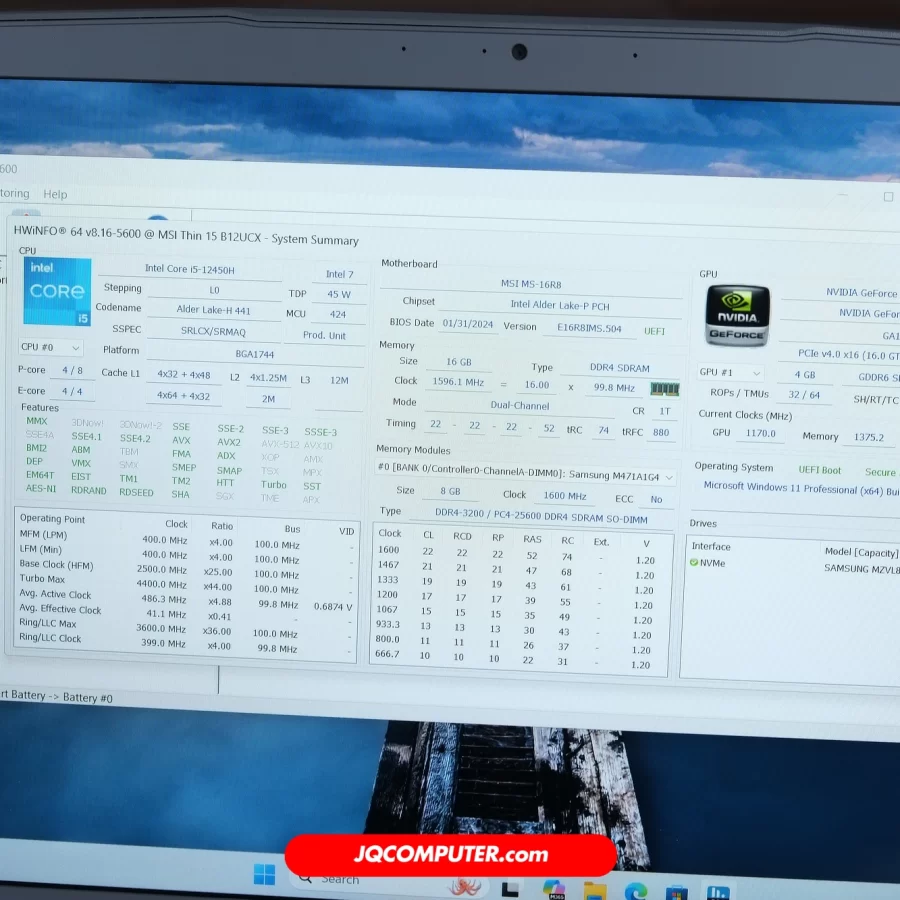Select the Battery #0 tree item

[x=88, y=697]
